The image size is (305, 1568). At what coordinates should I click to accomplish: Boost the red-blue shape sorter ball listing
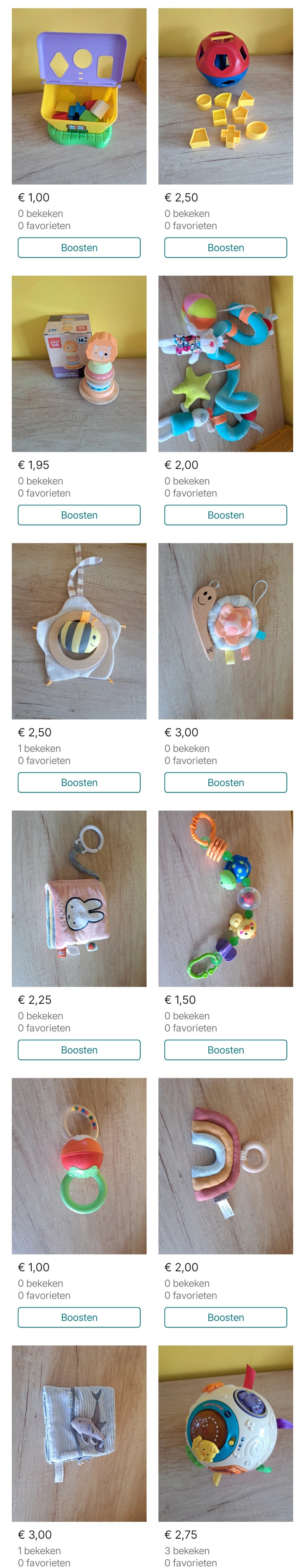(225, 248)
